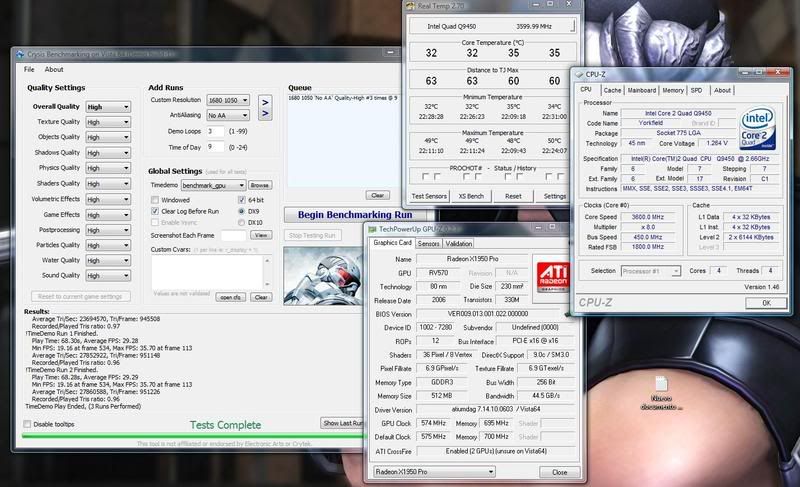This screenshot has height=487, width=800.
Task: Open the Radeon X1950 Pro selector in GPU-Z
Action: tap(434, 472)
